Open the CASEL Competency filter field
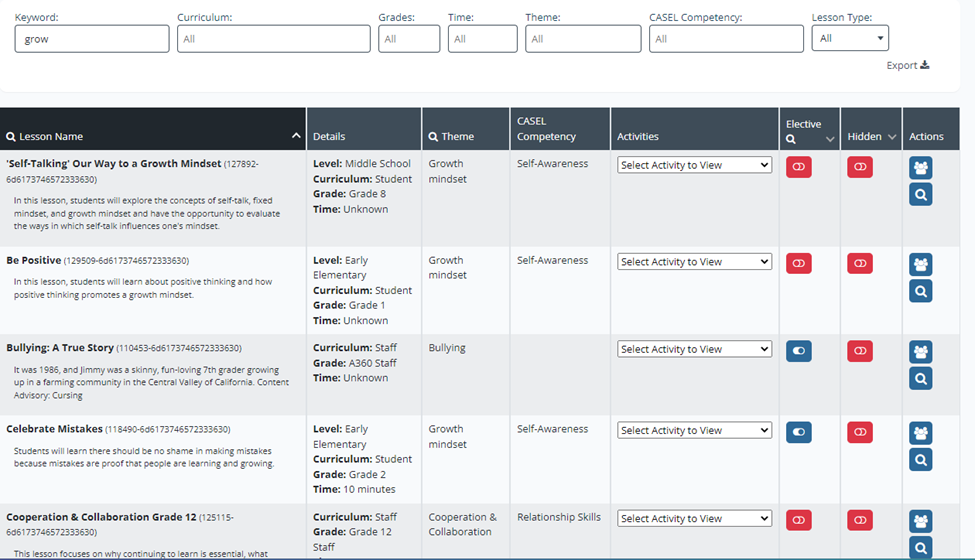975x560 pixels. click(x=725, y=39)
